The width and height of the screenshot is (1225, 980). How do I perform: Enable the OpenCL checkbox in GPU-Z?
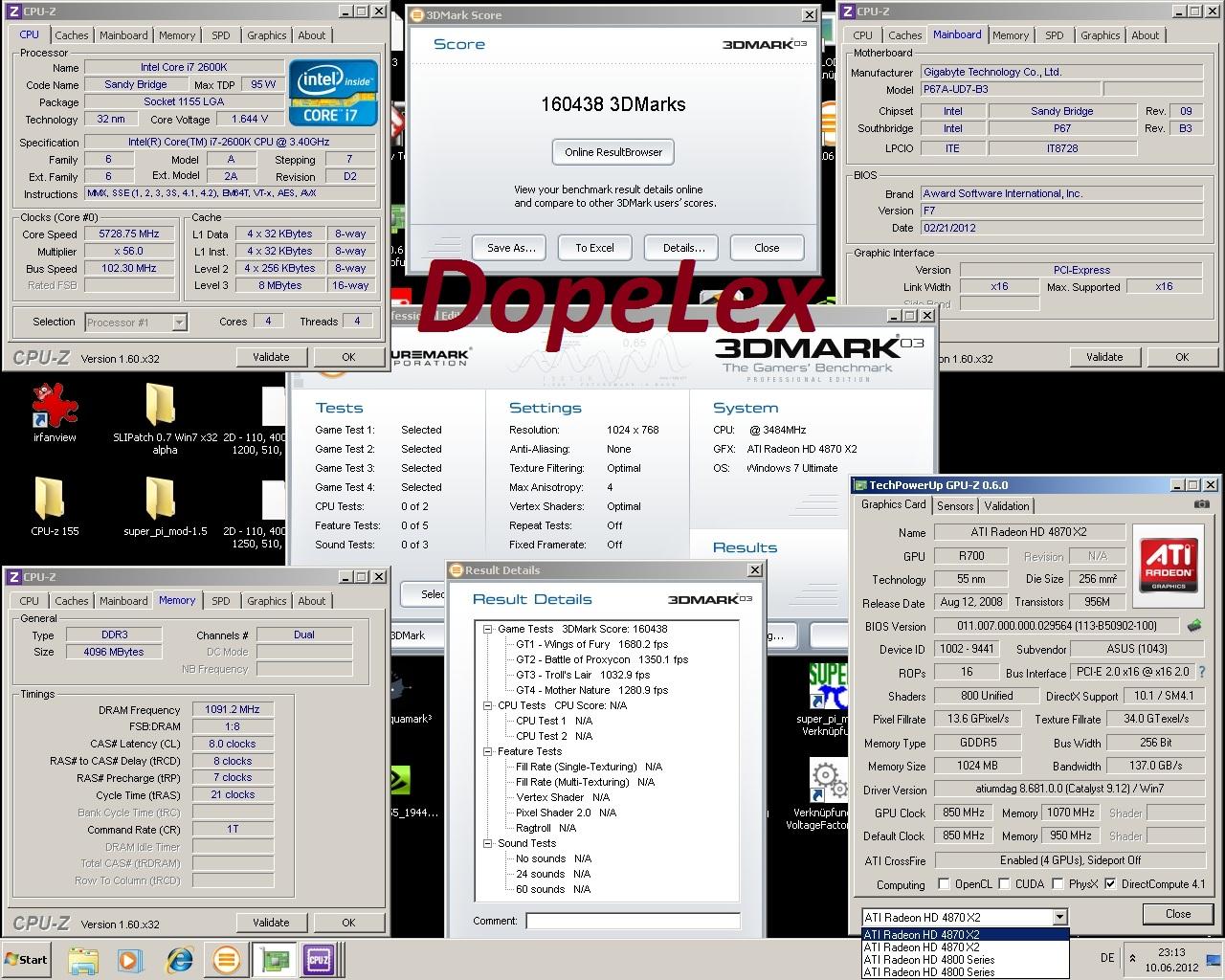click(945, 884)
